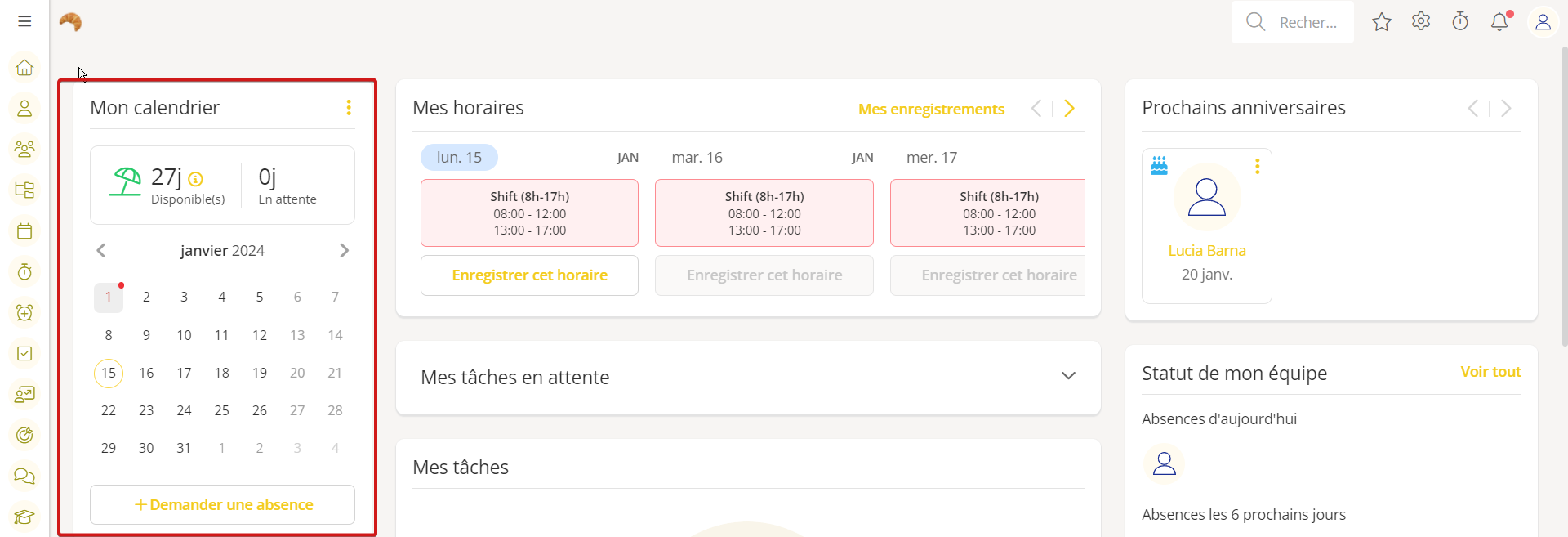Open the settings gear icon
Screen dimensions: 1568x537
tap(1421, 22)
